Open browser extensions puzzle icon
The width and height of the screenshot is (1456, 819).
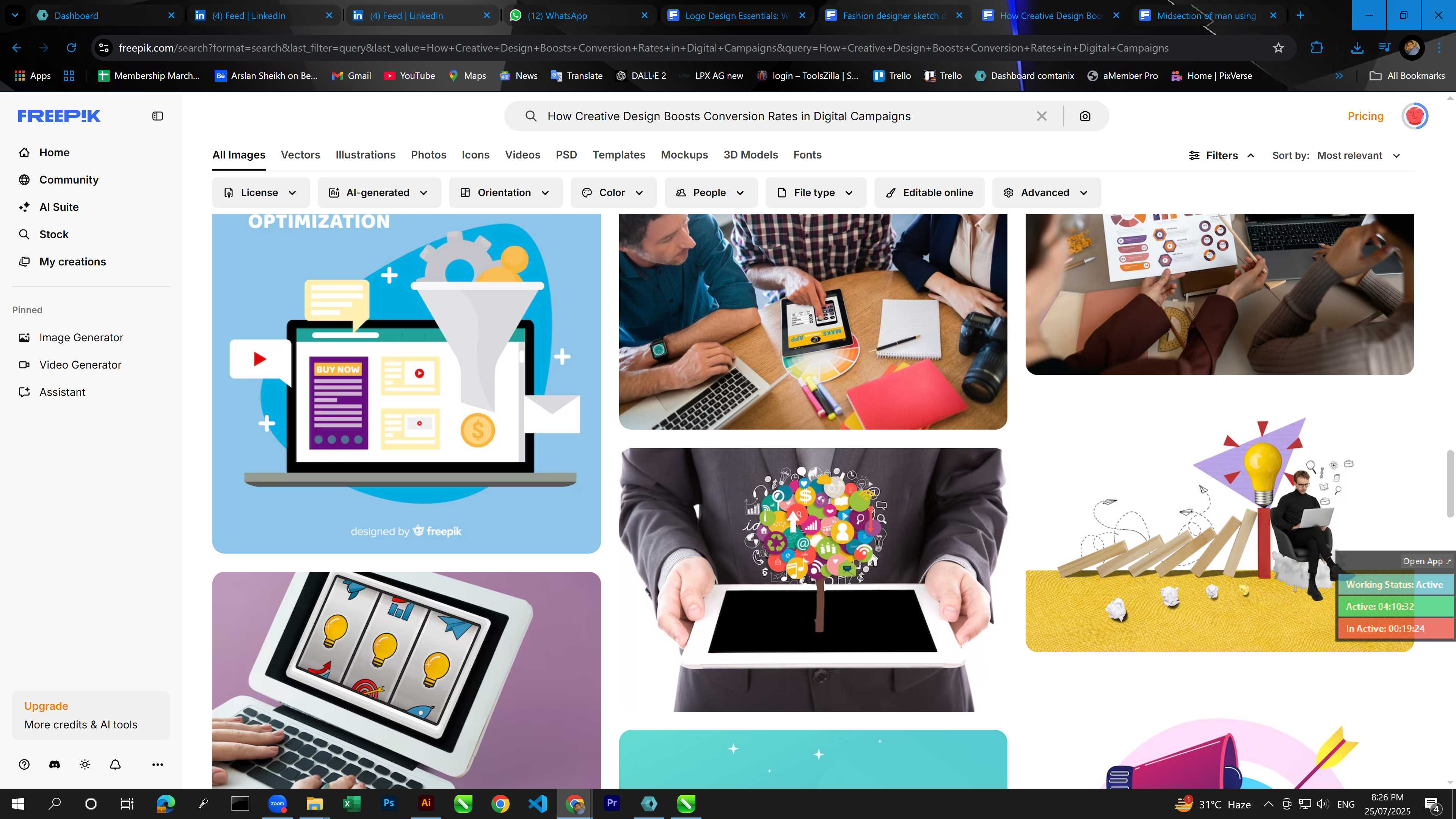(x=1317, y=48)
